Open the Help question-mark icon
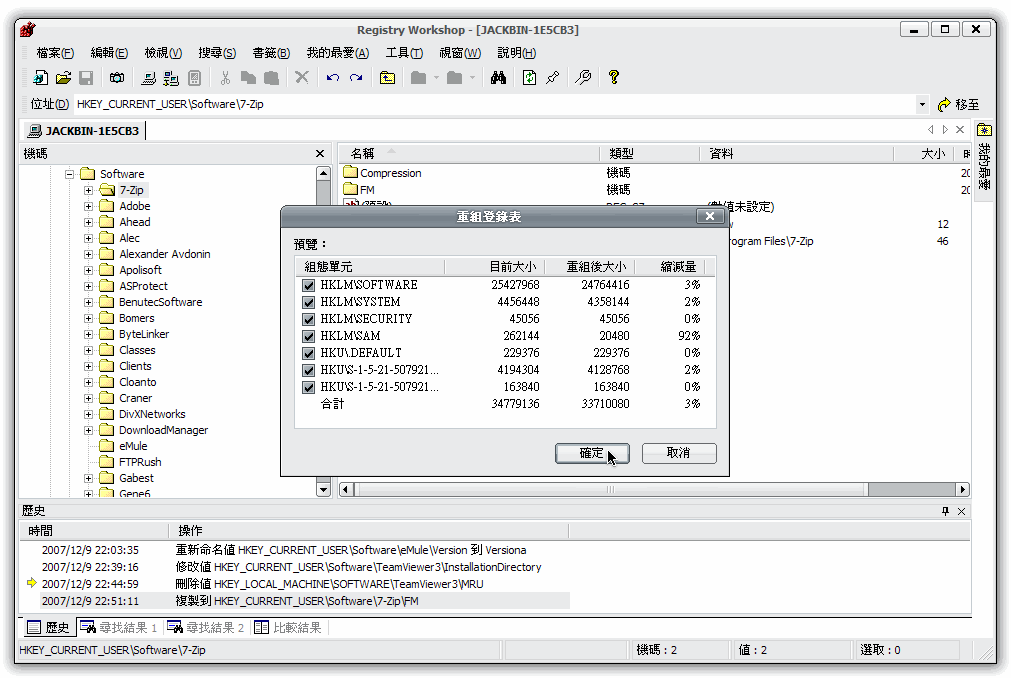 click(613, 77)
